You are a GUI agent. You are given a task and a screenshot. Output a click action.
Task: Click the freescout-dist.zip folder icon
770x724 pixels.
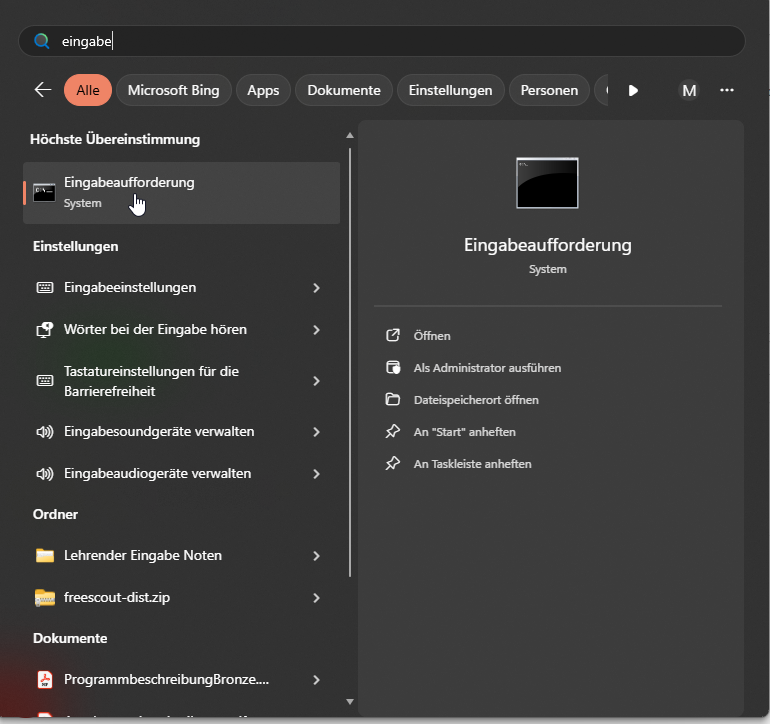tap(45, 598)
